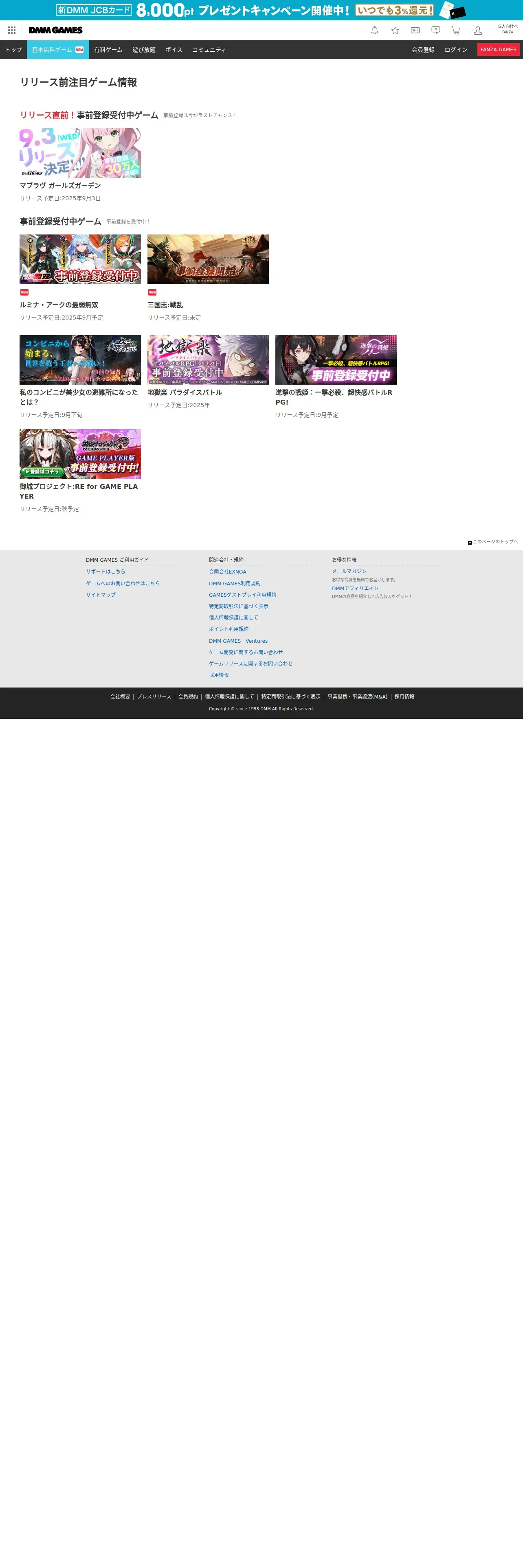Open the help question bubble icon
Screen dimensions: 523x1568
tap(435, 31)
